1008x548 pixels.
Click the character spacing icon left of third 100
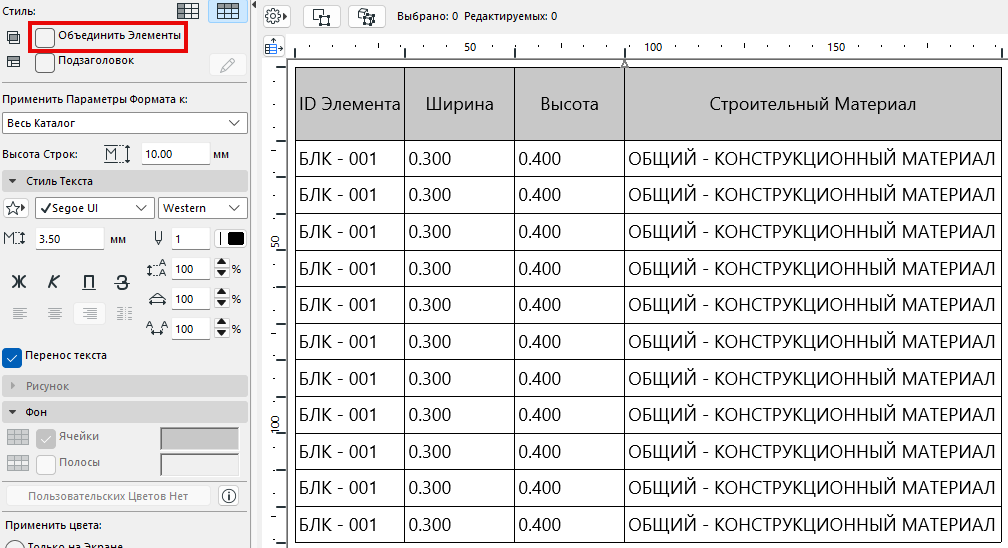(x=157, y=329)
